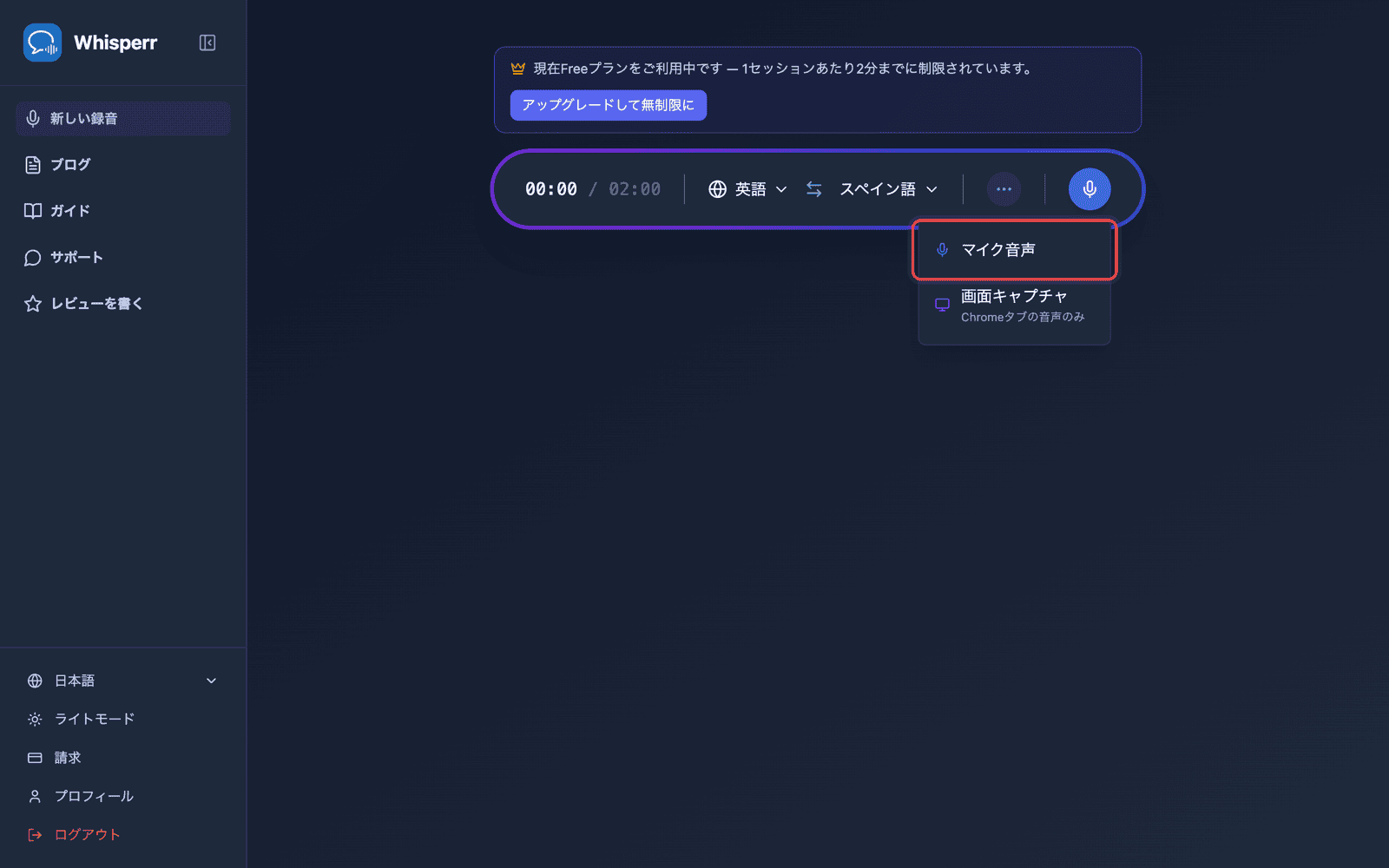Open the スペイン語 target language dropdown
Screen dimensions: 1389x868
[888, 189]
